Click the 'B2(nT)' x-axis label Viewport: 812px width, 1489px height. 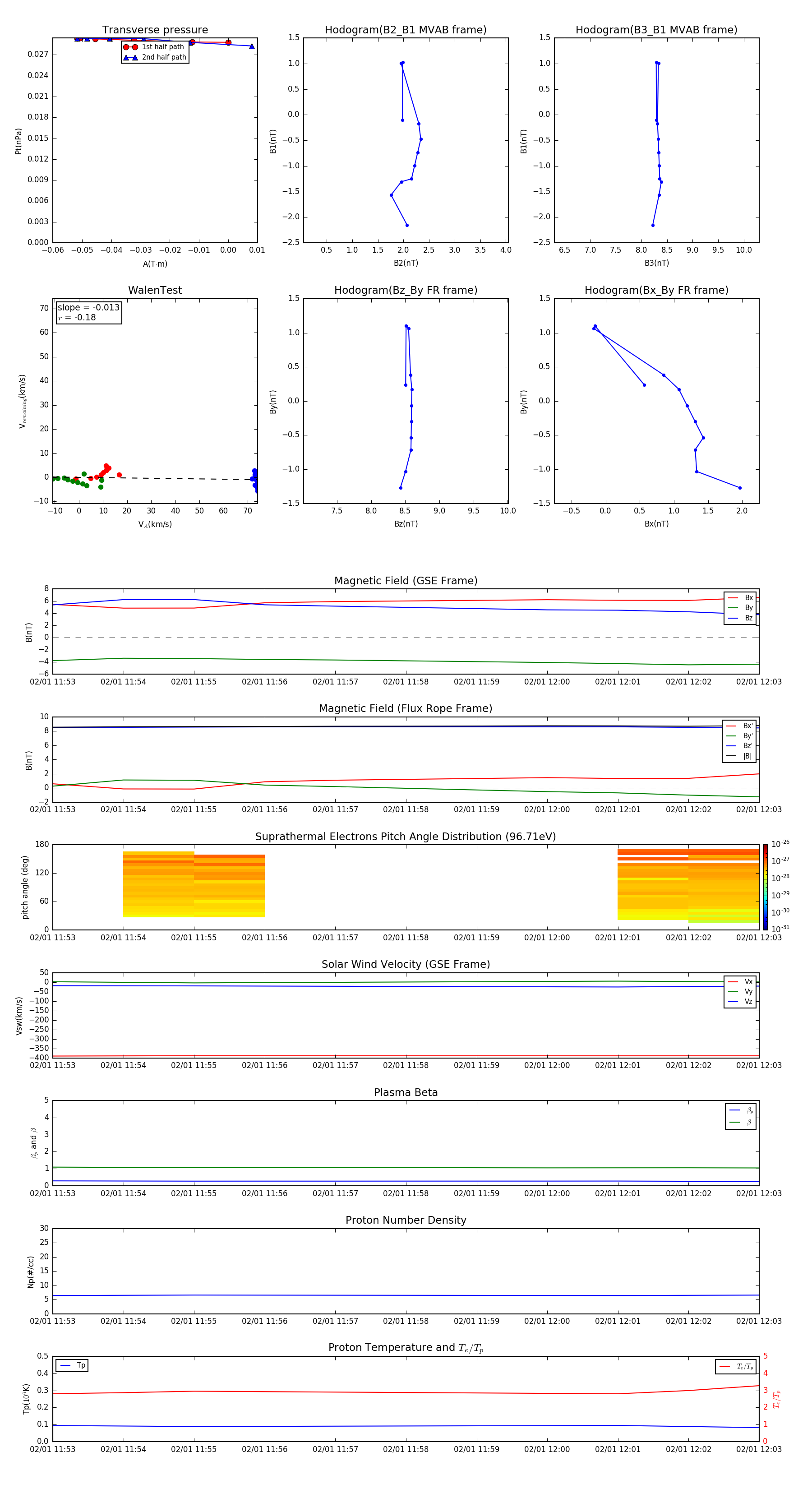pyautogui.click(x=406, y=264)
